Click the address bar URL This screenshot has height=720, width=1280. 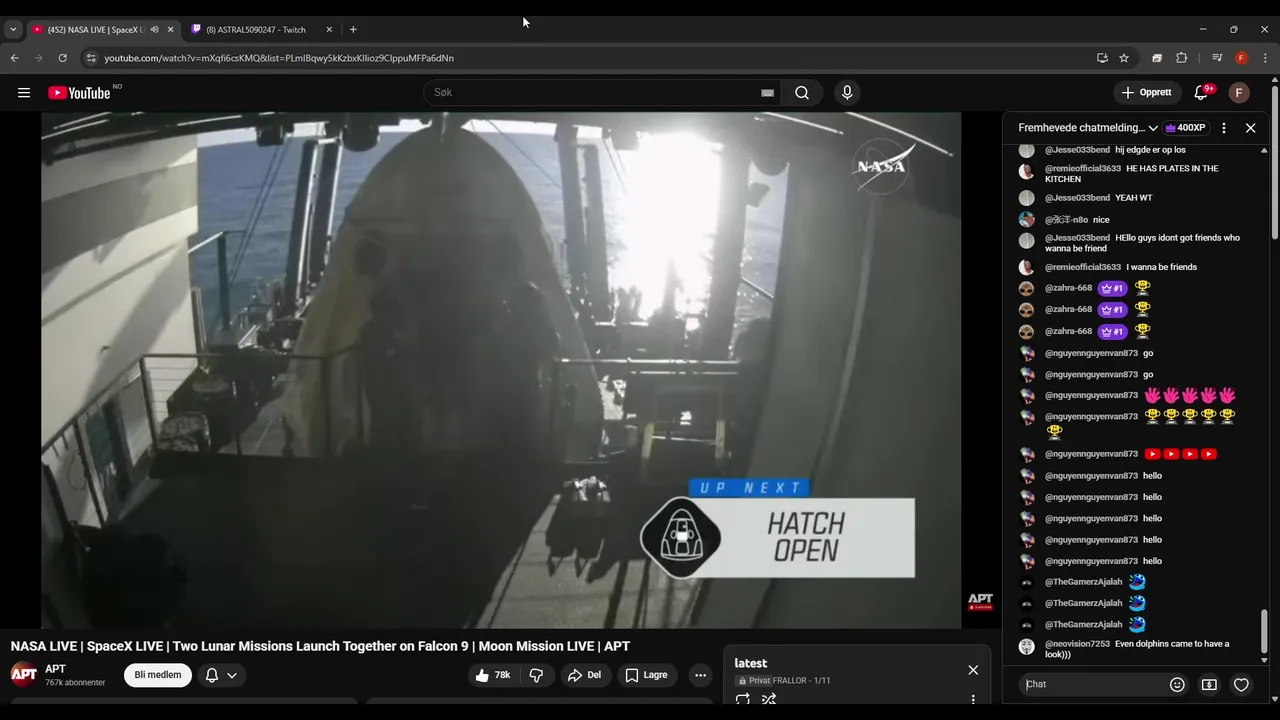pyautogui.click(x=279, y=58)
